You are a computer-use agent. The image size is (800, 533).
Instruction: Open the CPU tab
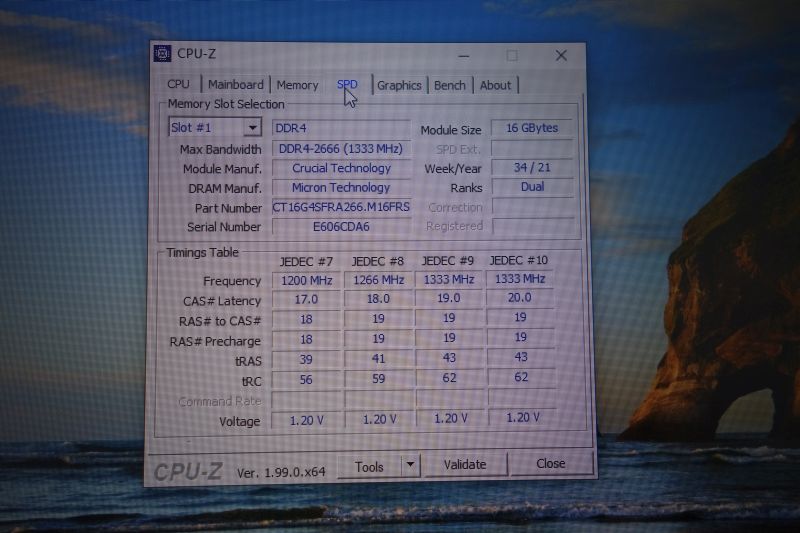(x=179, y=84)
